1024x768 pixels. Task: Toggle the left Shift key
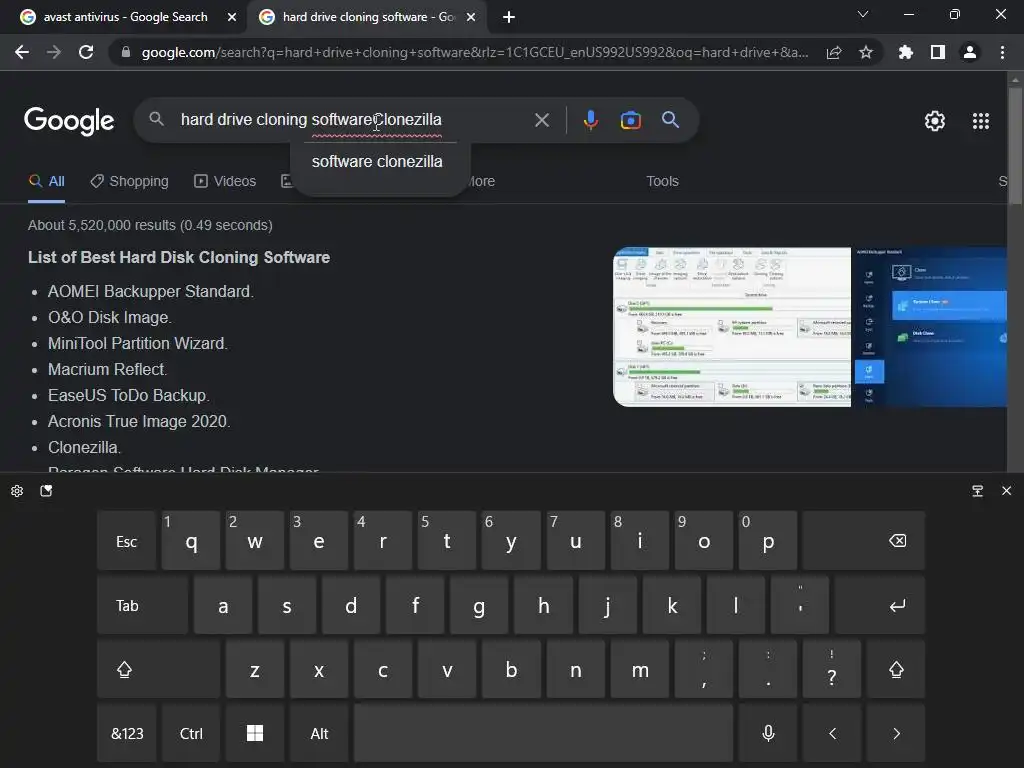(159, 670)
